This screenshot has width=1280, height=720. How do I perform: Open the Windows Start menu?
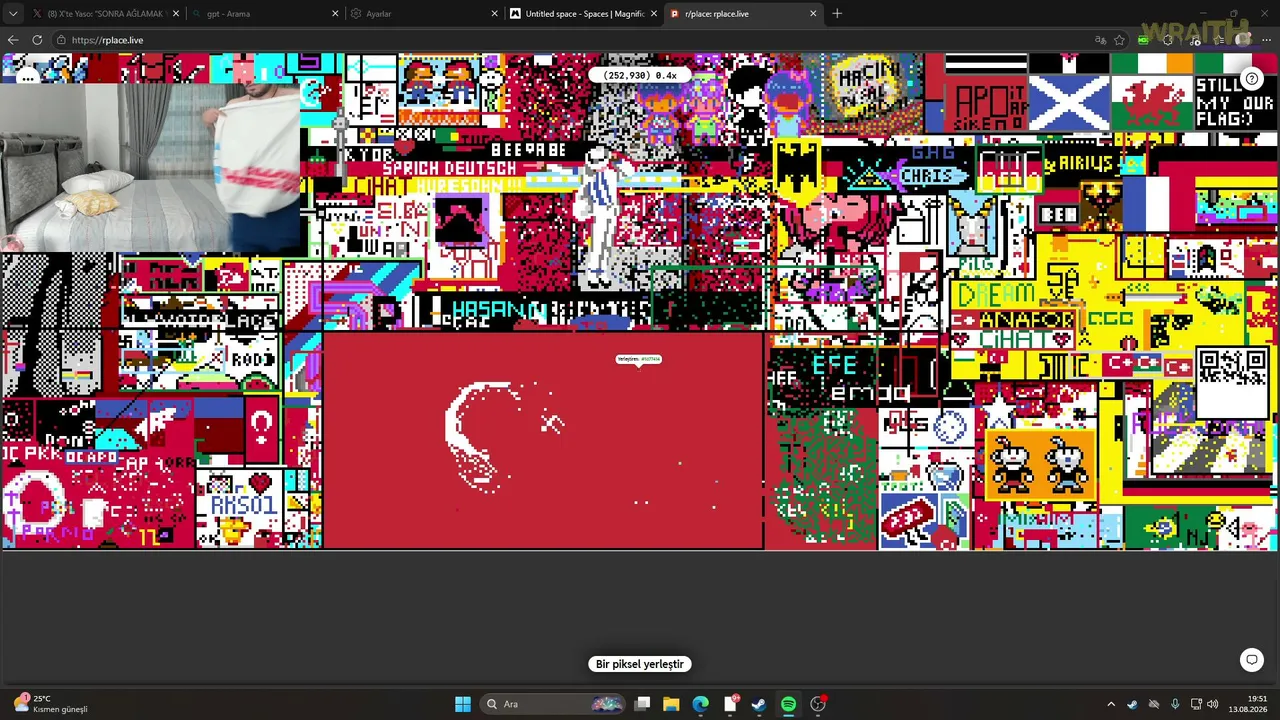coord(463,704)
